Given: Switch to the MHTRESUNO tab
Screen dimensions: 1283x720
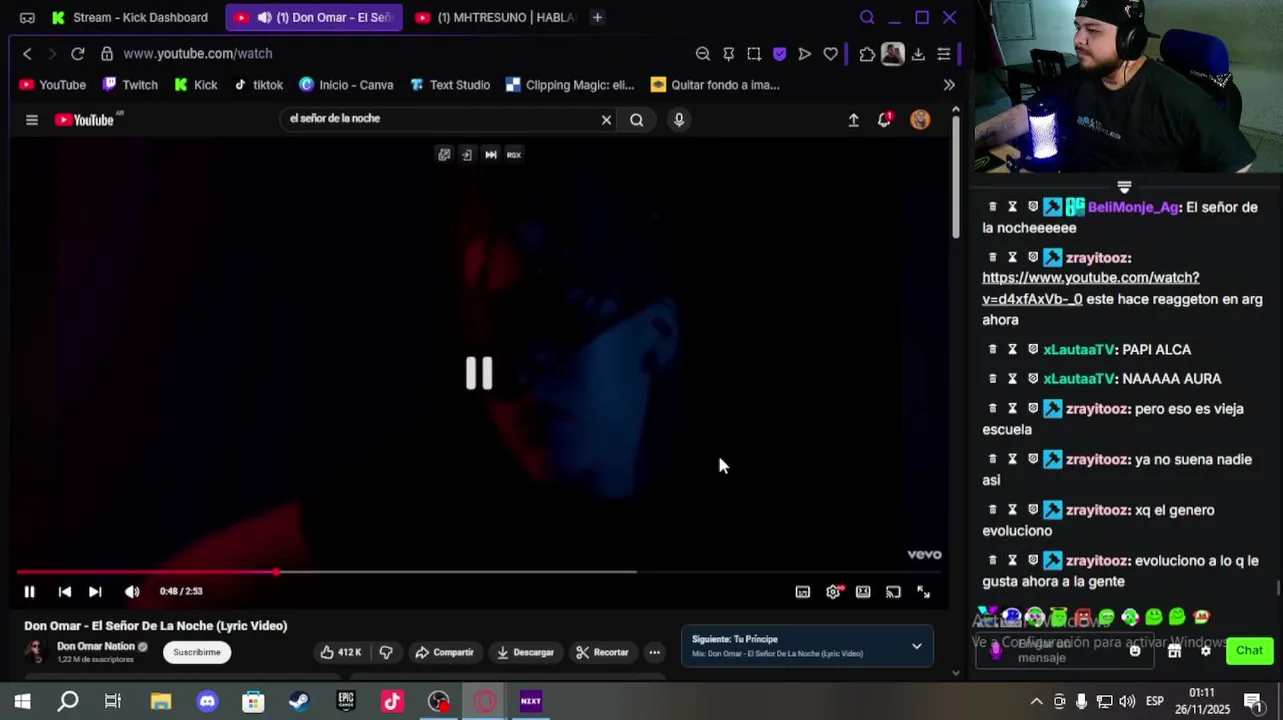Looking at the screenshot, I should pos(495,17).
